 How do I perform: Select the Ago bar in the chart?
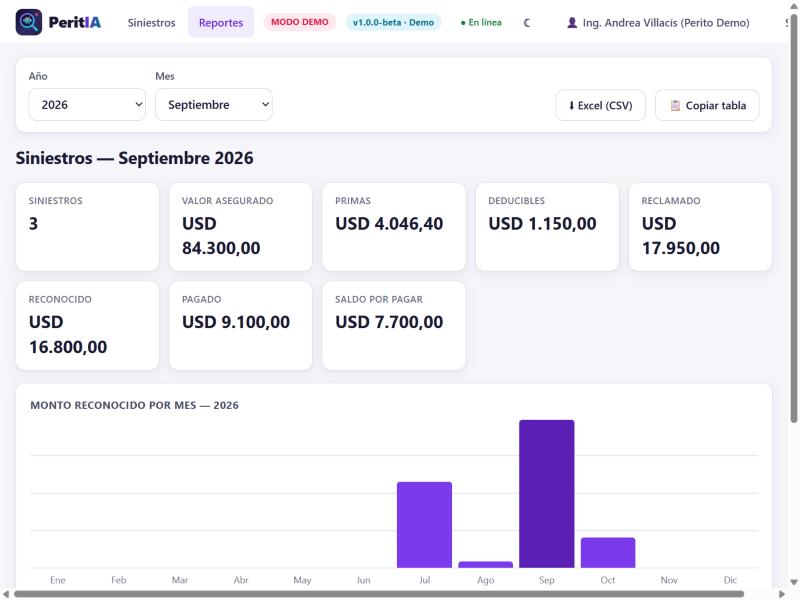[486, 565]
